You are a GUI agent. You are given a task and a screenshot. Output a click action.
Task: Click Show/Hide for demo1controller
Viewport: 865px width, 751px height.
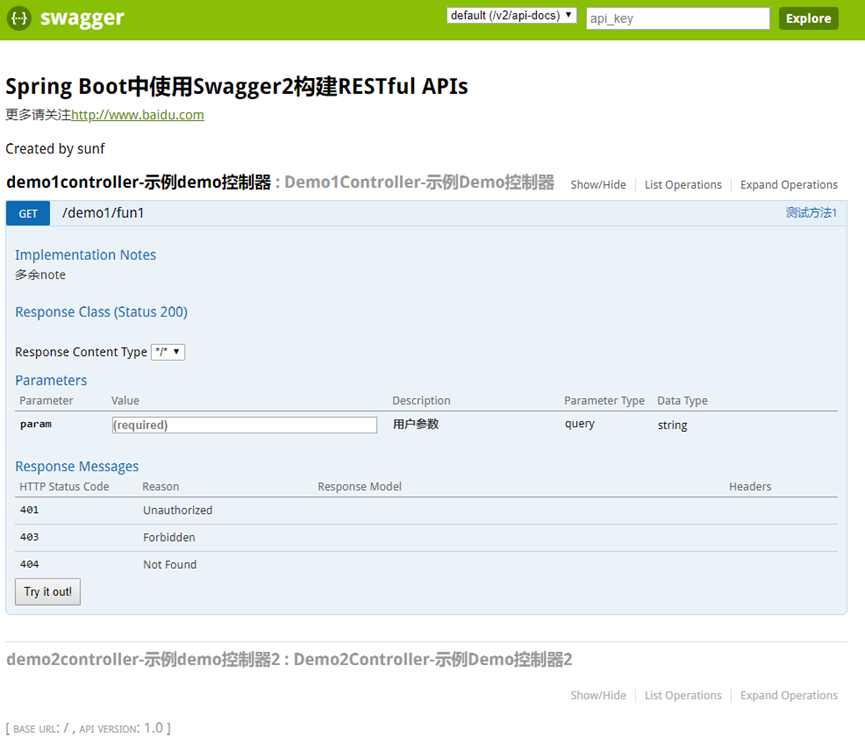point(598,184)
